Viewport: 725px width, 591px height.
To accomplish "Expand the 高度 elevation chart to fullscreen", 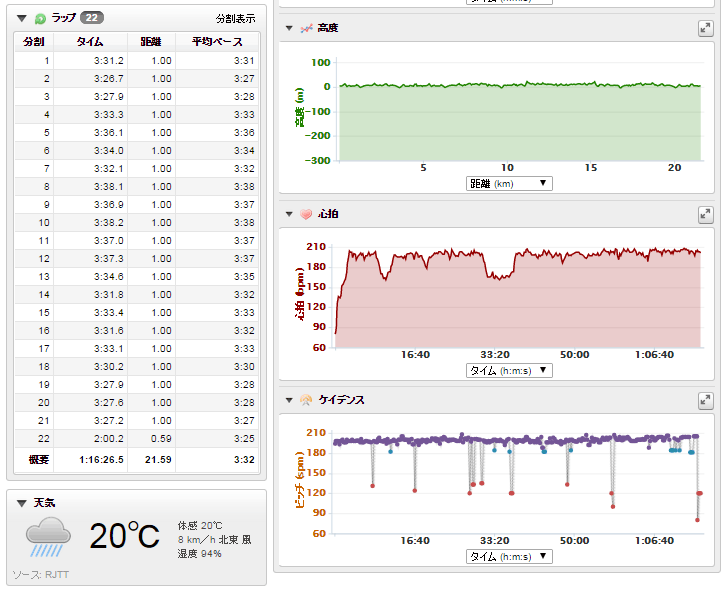I will point(705,29).
